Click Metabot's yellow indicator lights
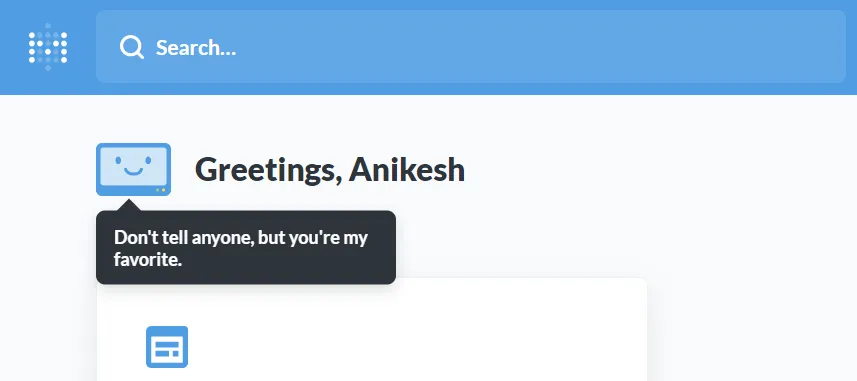 coord(160,190)
